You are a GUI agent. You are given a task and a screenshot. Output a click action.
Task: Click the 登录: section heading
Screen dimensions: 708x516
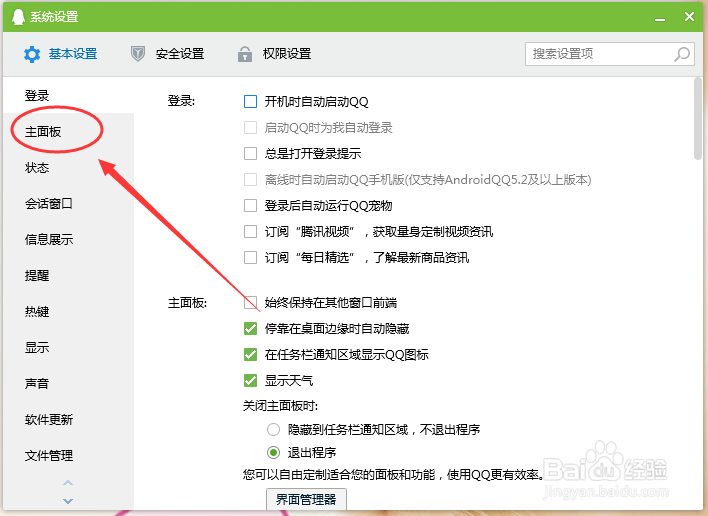tap(181, 101)
